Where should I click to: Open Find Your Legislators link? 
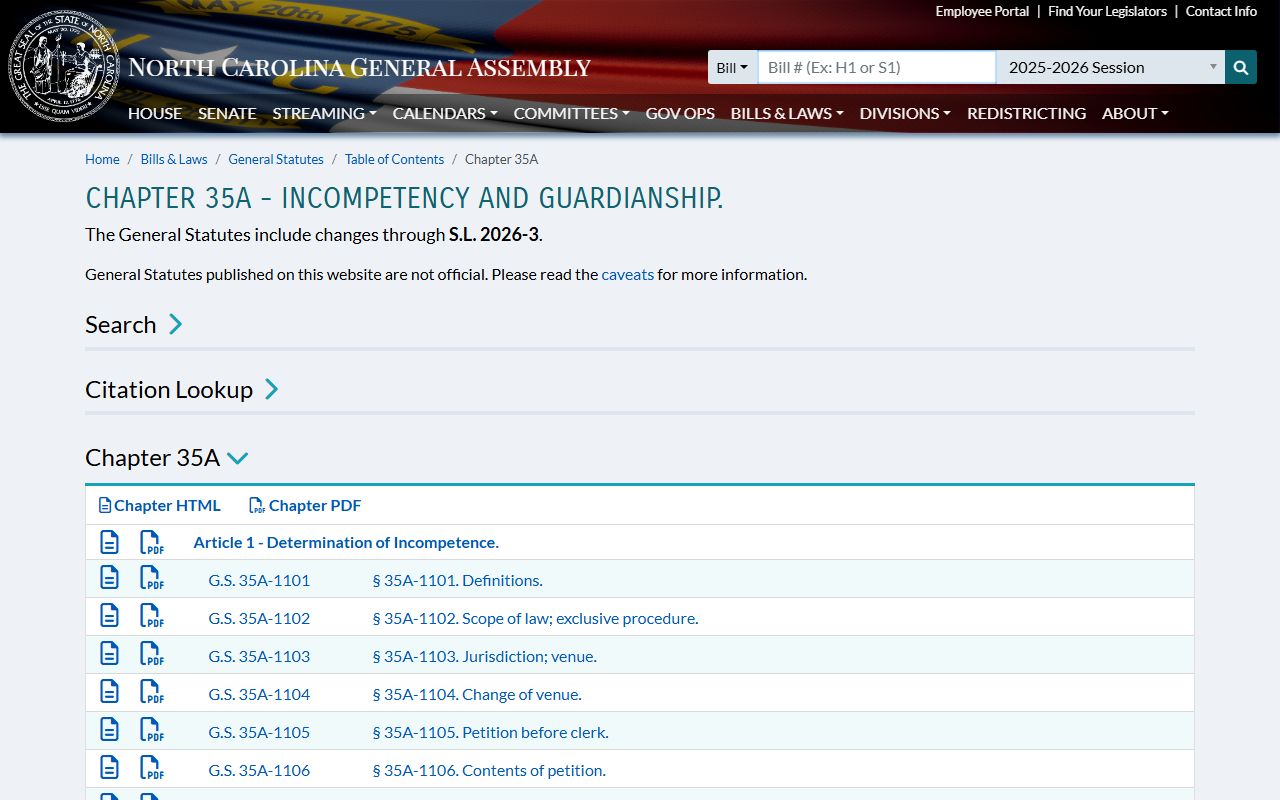click(1107, 11)
